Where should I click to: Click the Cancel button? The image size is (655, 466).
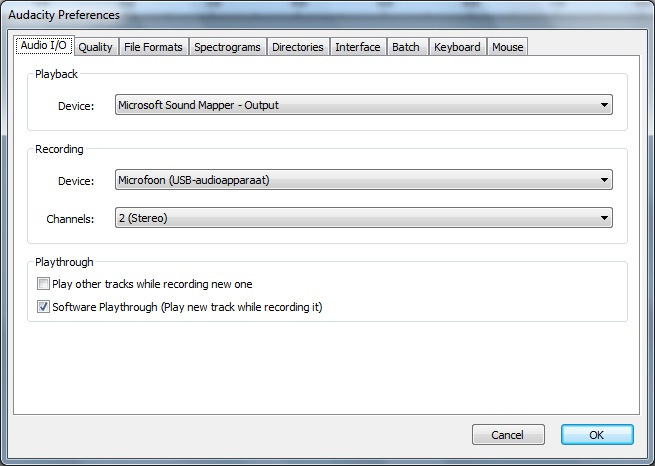[x=508, y=435]
